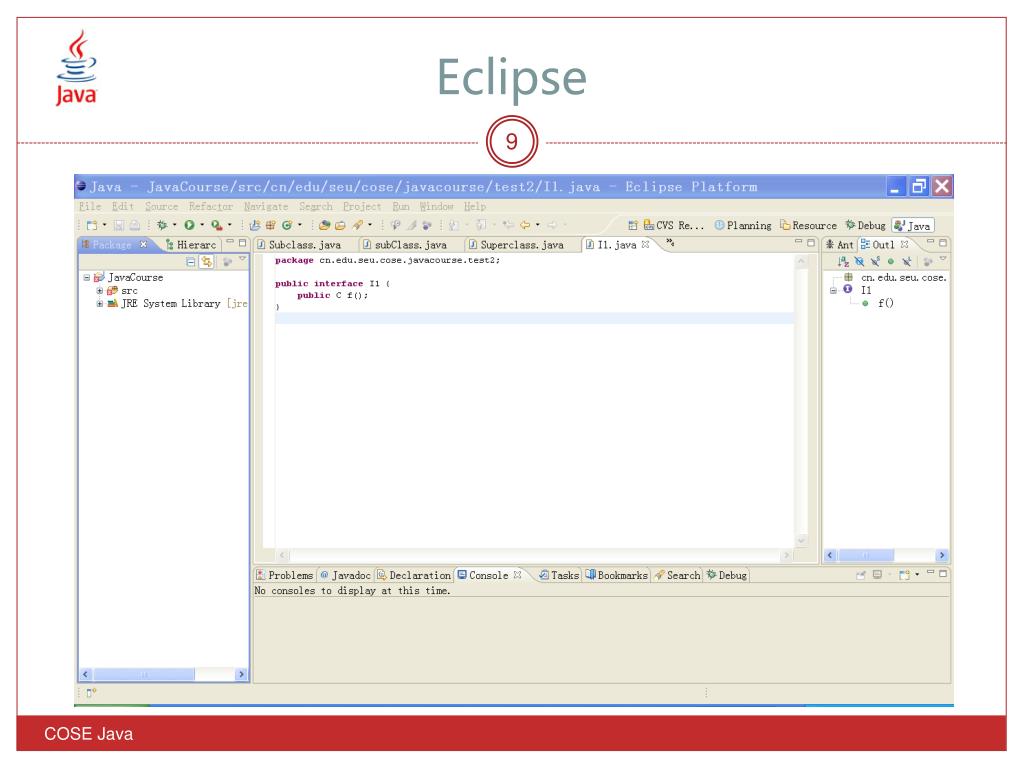Click the External Tools run icon

pos(217,225)
